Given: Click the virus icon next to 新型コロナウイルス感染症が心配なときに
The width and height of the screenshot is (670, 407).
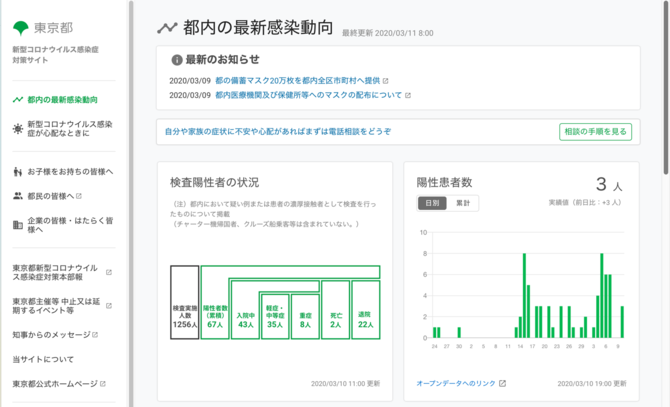Looking at the screenshot, I should click(18, 129).
